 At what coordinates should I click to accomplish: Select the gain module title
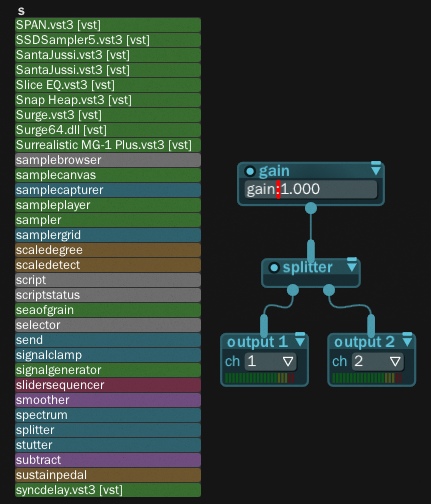point(274,171)
